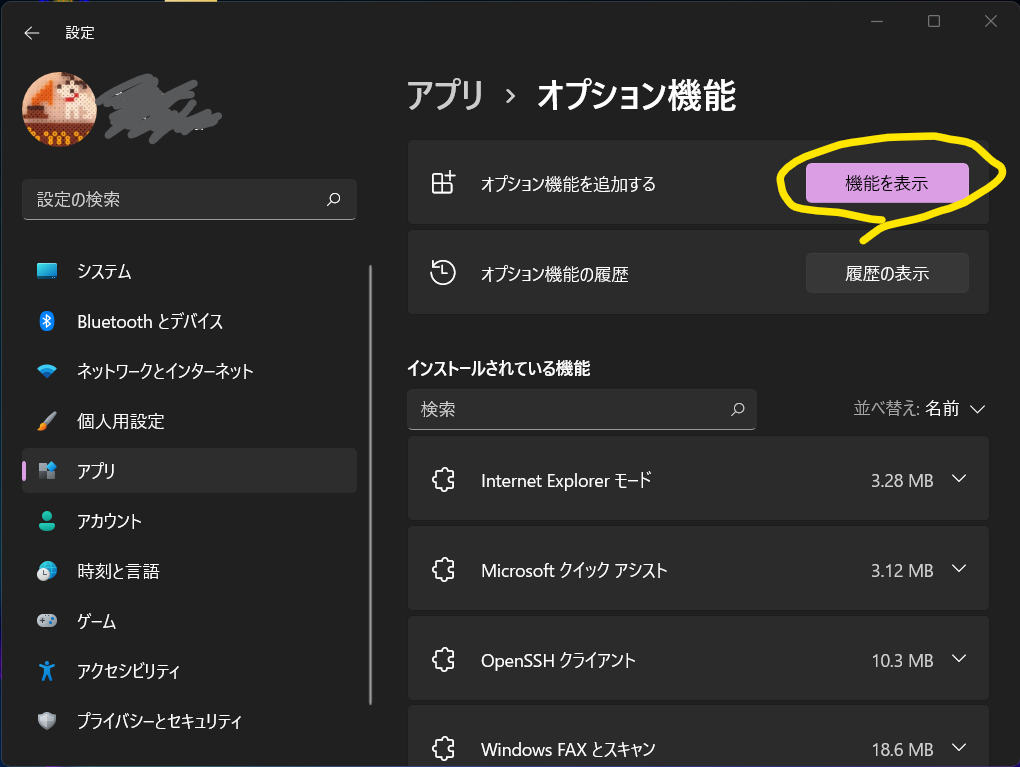Image resolution: width=1020 pixels, height=767 pixels.
Task: Click the アカウント person icon
Action: coord(47,521)
